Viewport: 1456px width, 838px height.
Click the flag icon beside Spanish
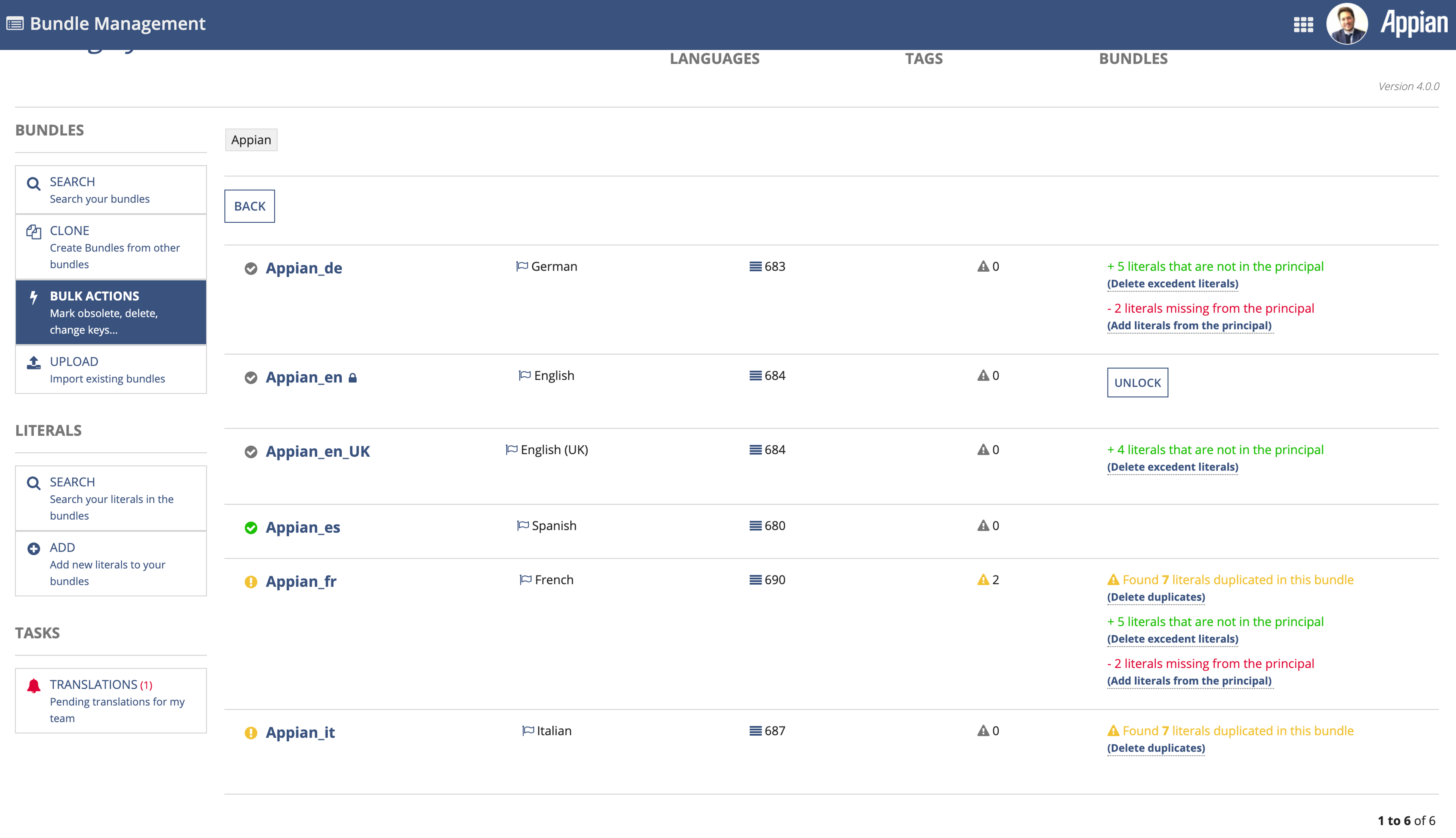point(522,525)
